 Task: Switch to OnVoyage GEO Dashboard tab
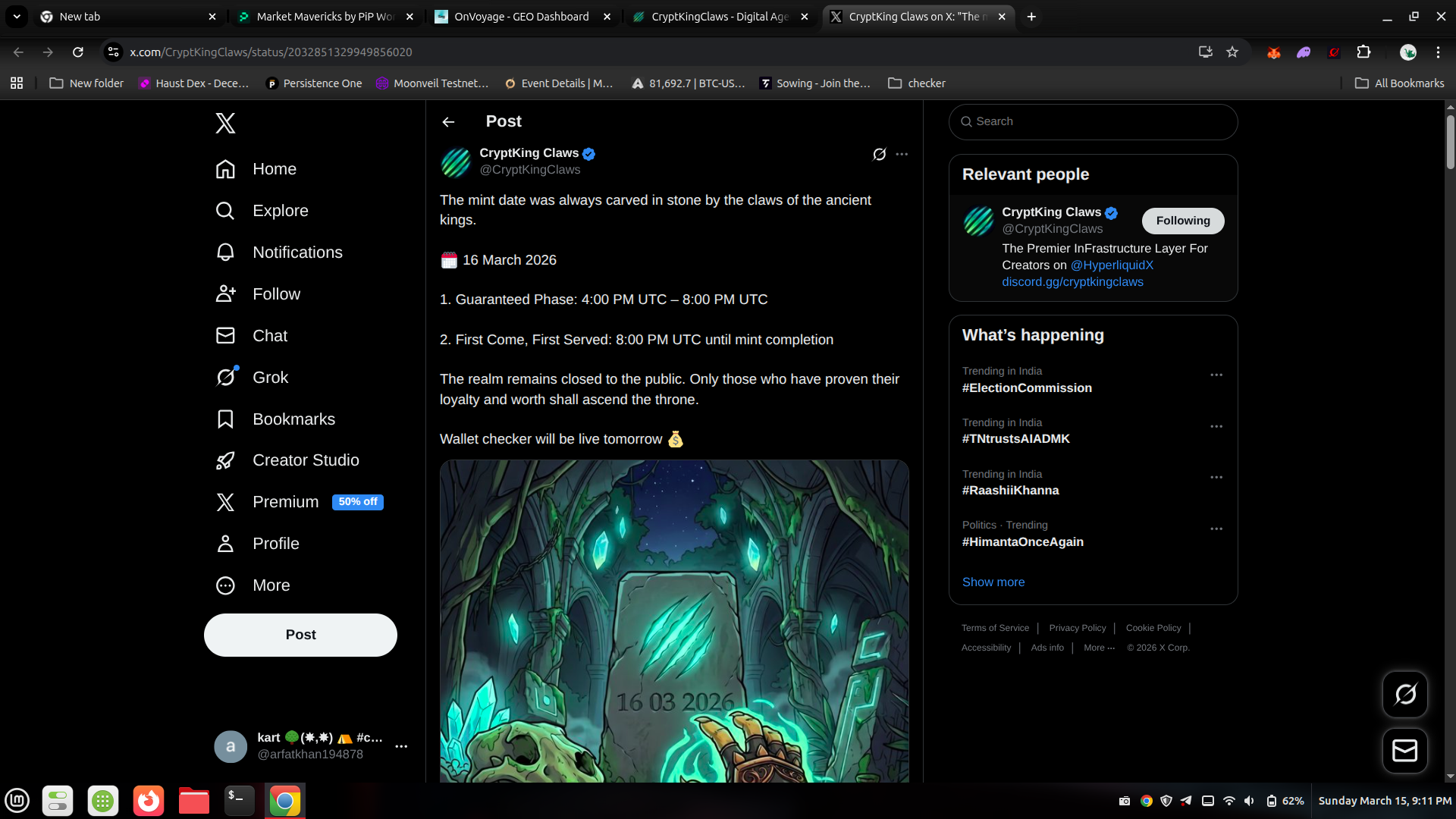pyautogui.click(x=523, y=17)
